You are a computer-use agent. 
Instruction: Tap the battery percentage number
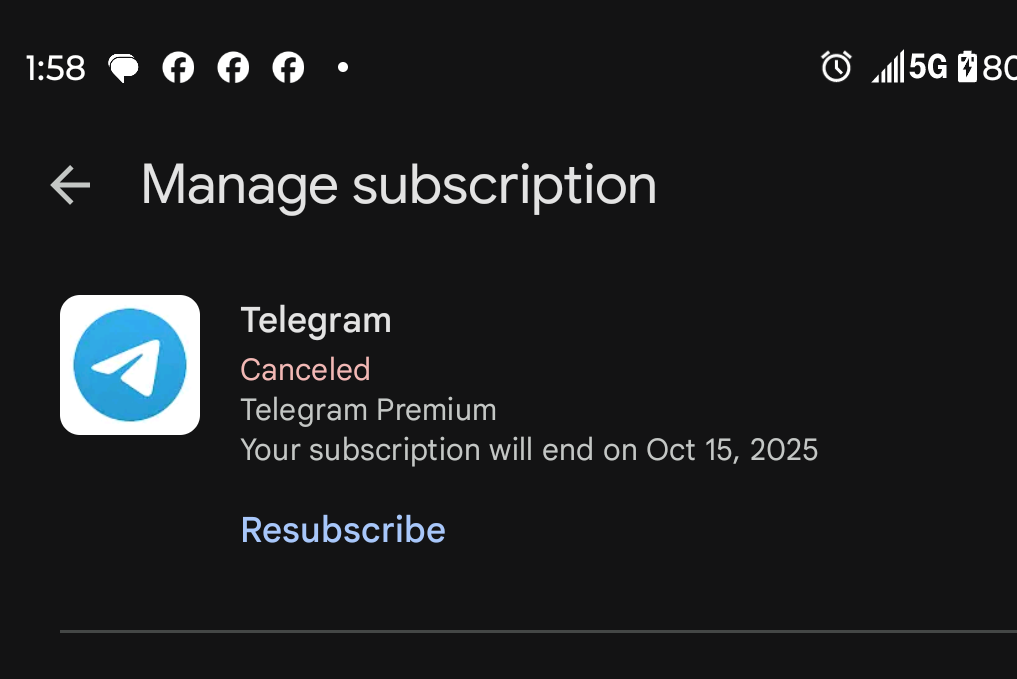[999, 68]
